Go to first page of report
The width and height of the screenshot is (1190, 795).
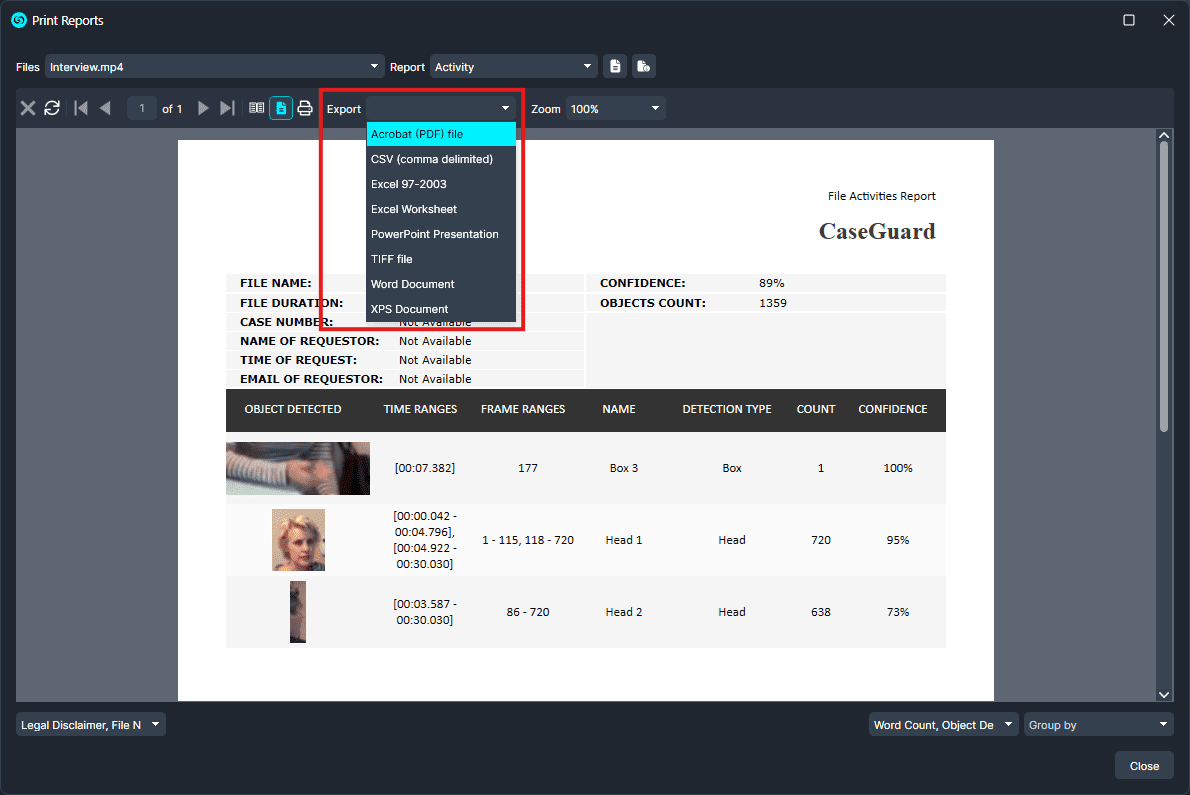81,108
